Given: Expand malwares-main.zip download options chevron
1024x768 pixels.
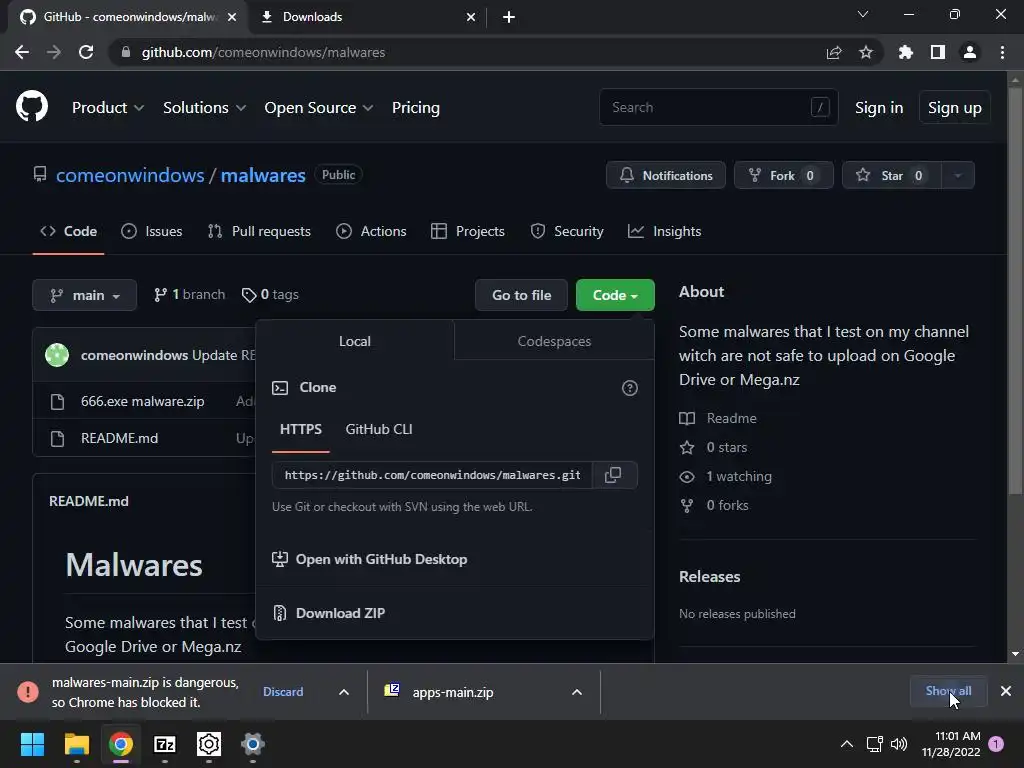Looking at the screenshot, I should click(x=344, y=692).
